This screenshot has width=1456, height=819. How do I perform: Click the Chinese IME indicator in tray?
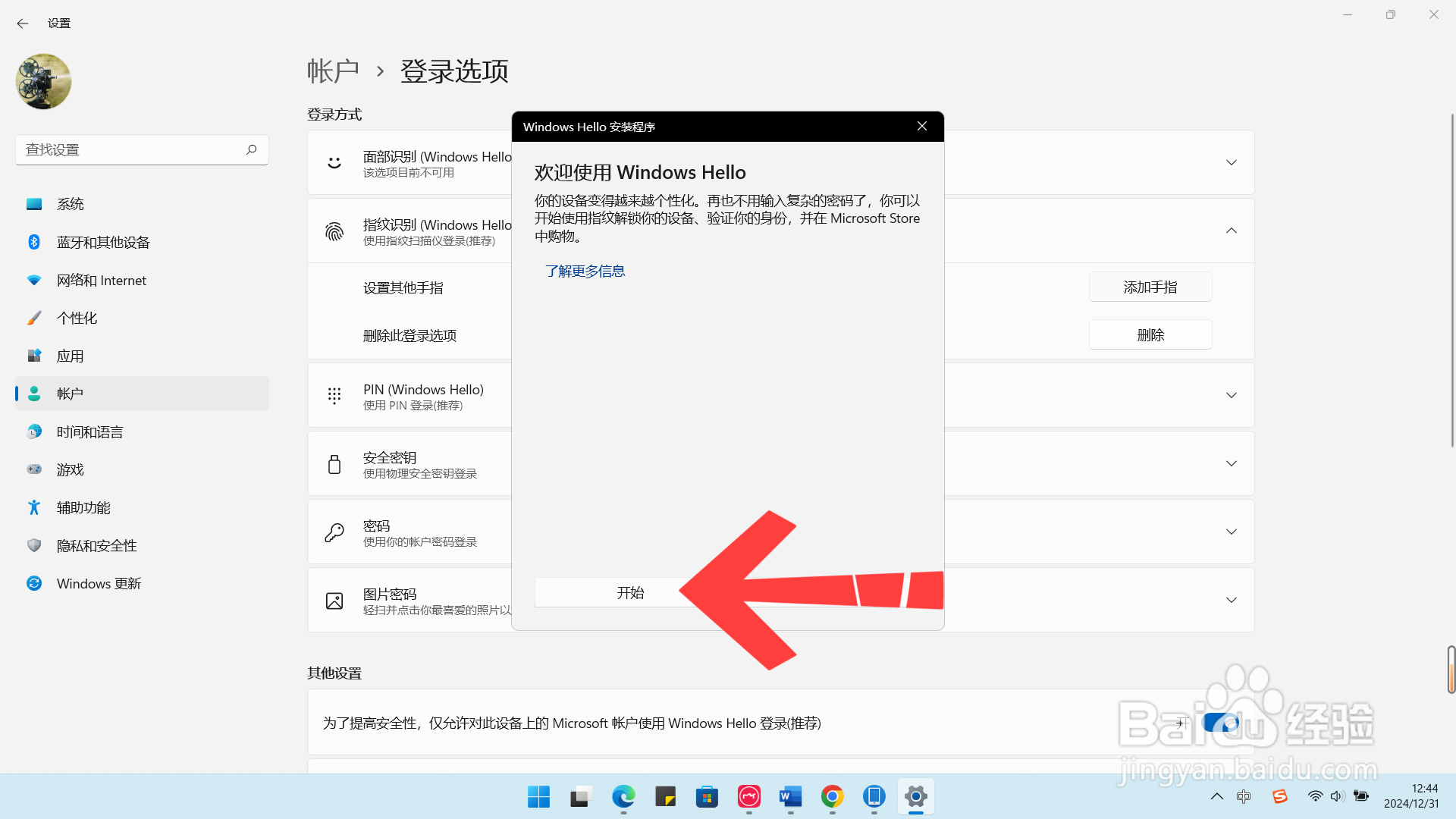[x=1244, y=796]
